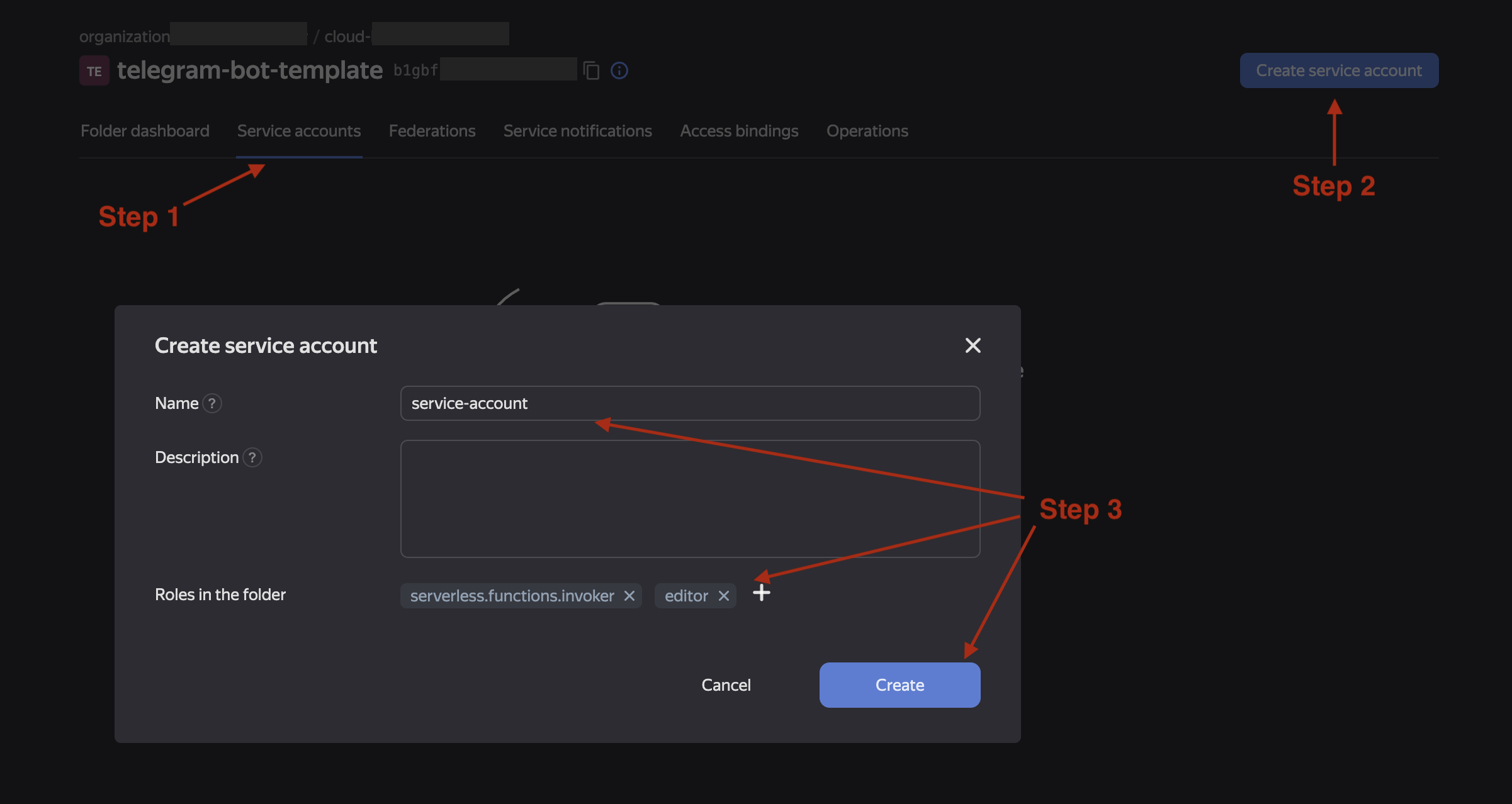This screenshot has width=1512, height=804.
Task: Add a role with plus icon
Action: pyautogui.click(x=761, y=593)
